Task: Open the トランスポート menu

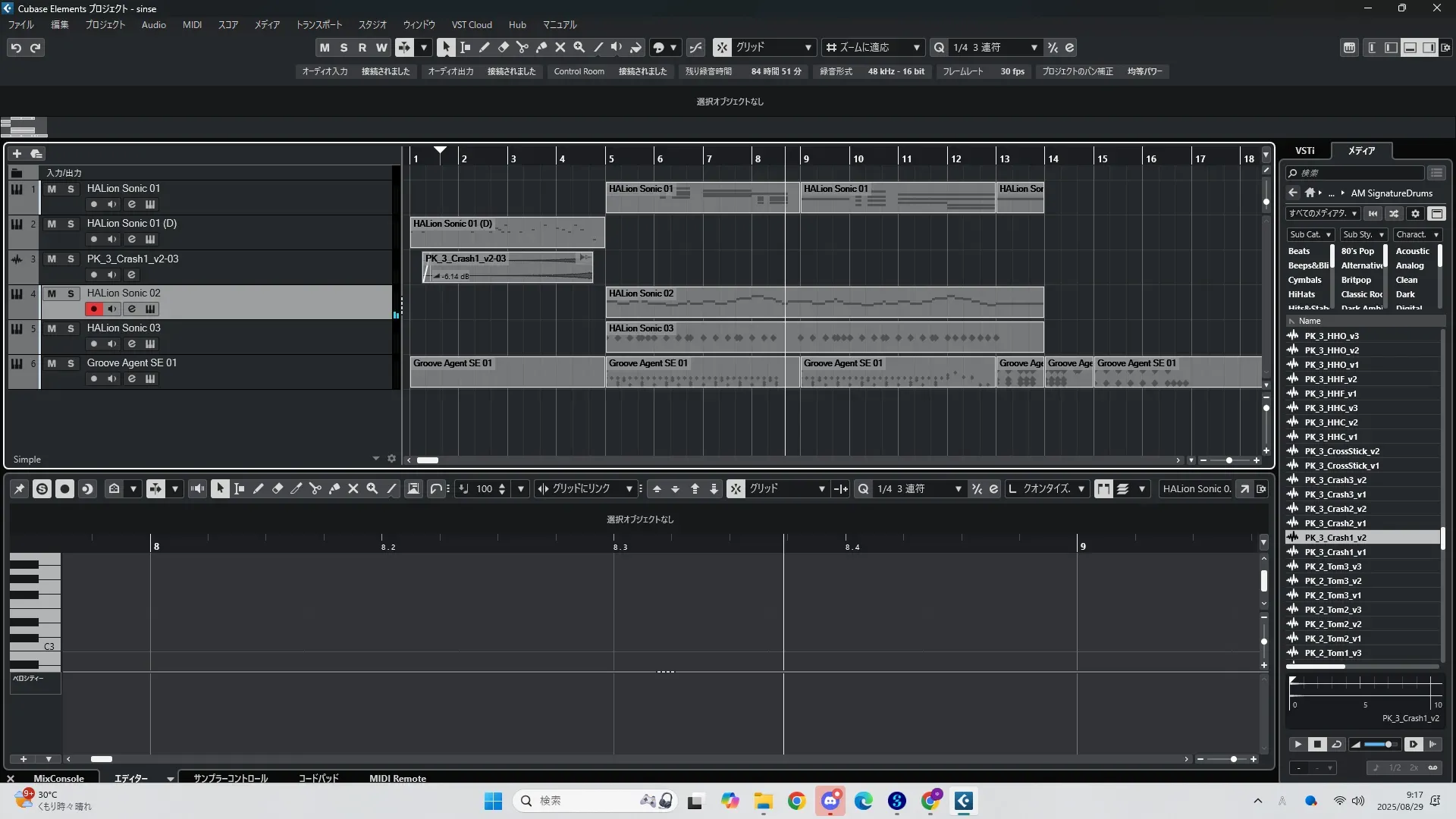Action: click(x=318, y=25)
